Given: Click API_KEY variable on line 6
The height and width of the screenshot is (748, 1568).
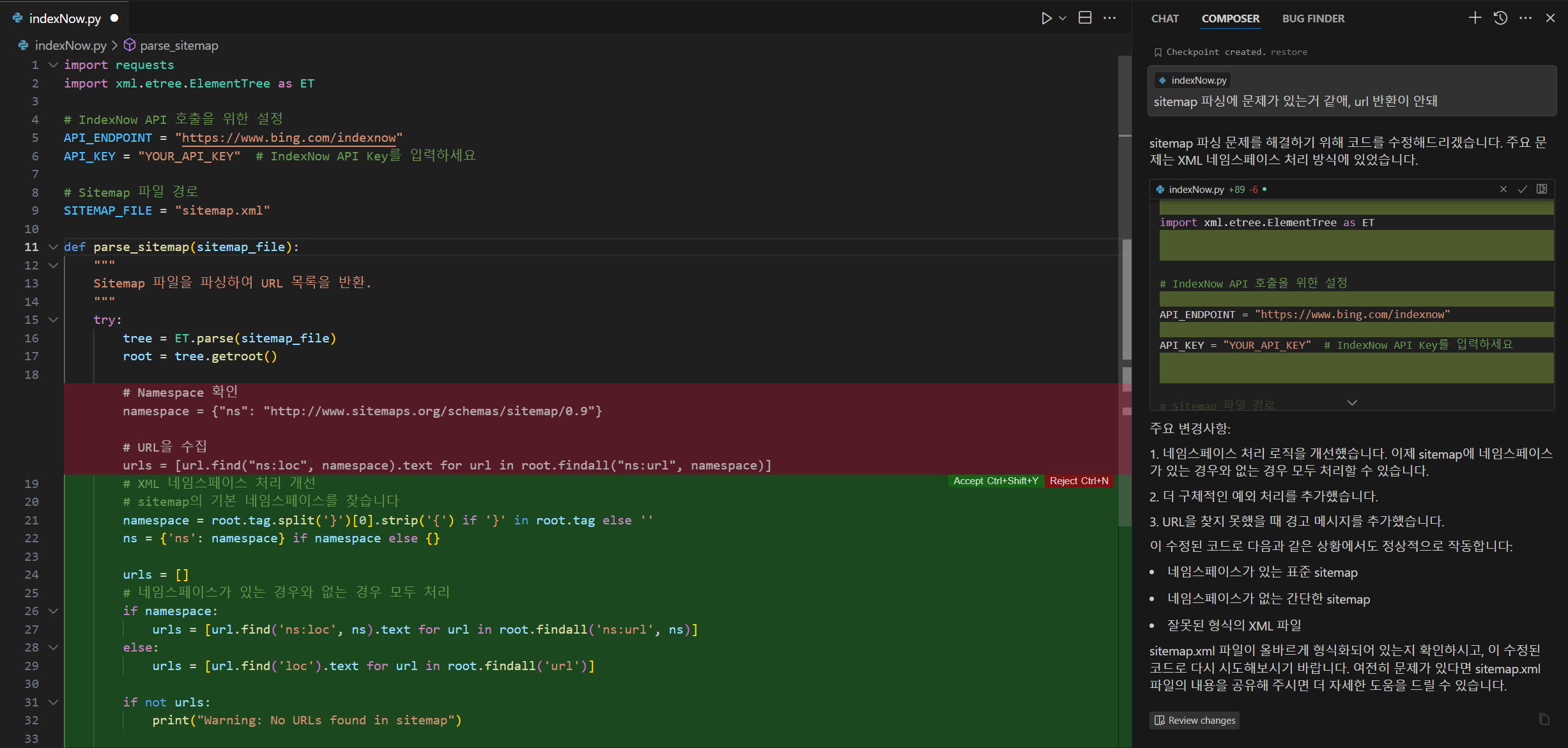Looking at the screenshot, I should 89,156.
